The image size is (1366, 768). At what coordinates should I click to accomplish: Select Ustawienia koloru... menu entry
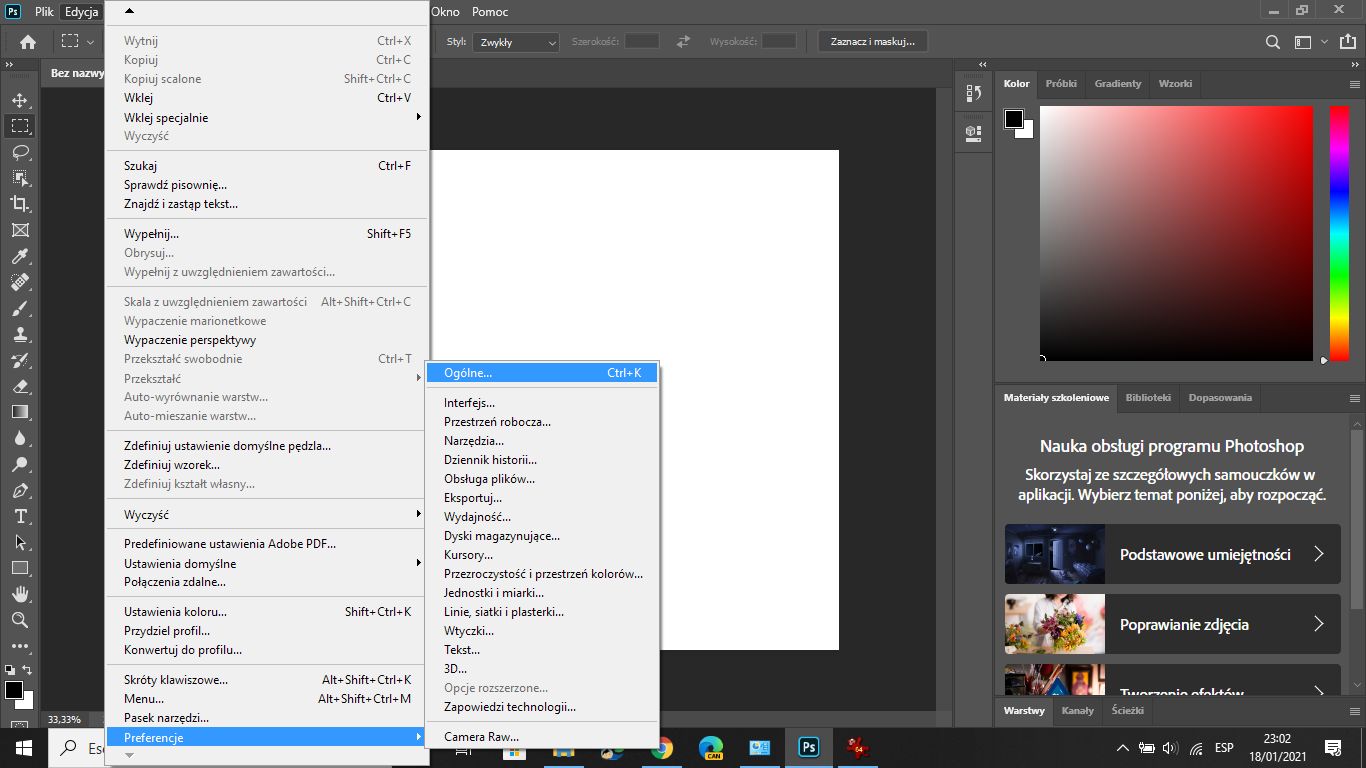(267, 612)
